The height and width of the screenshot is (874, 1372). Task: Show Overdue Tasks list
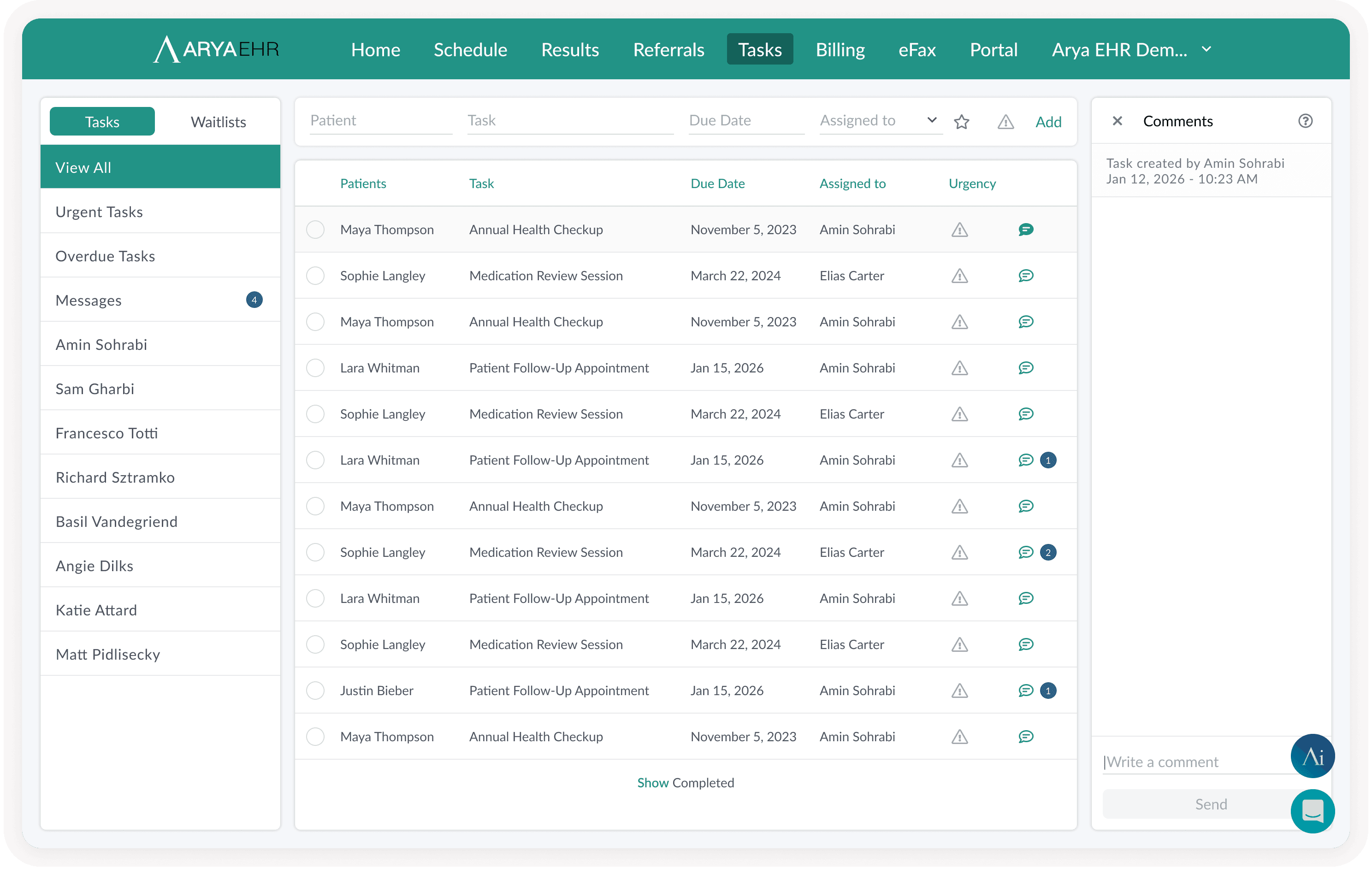pyautogui.click(x=160, y=256)
